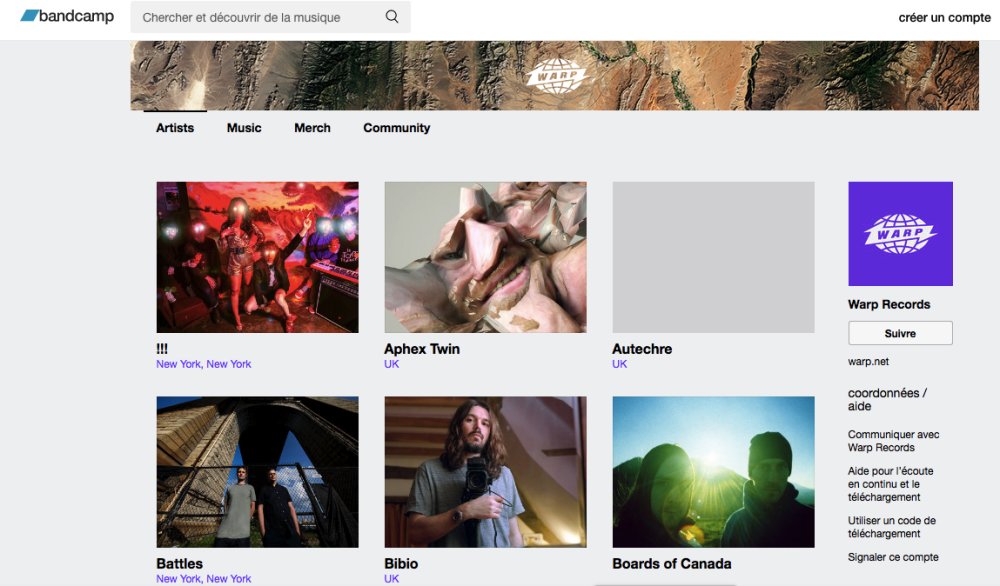Go to the Community tab

(396, 128)
